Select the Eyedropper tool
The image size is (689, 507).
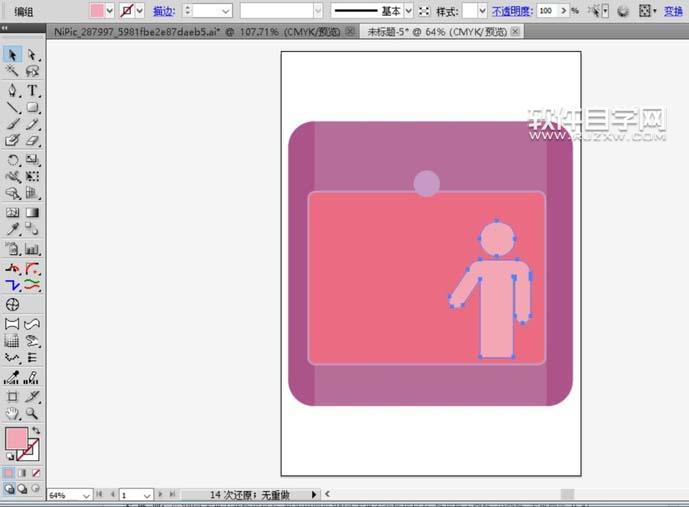point(12,229)
